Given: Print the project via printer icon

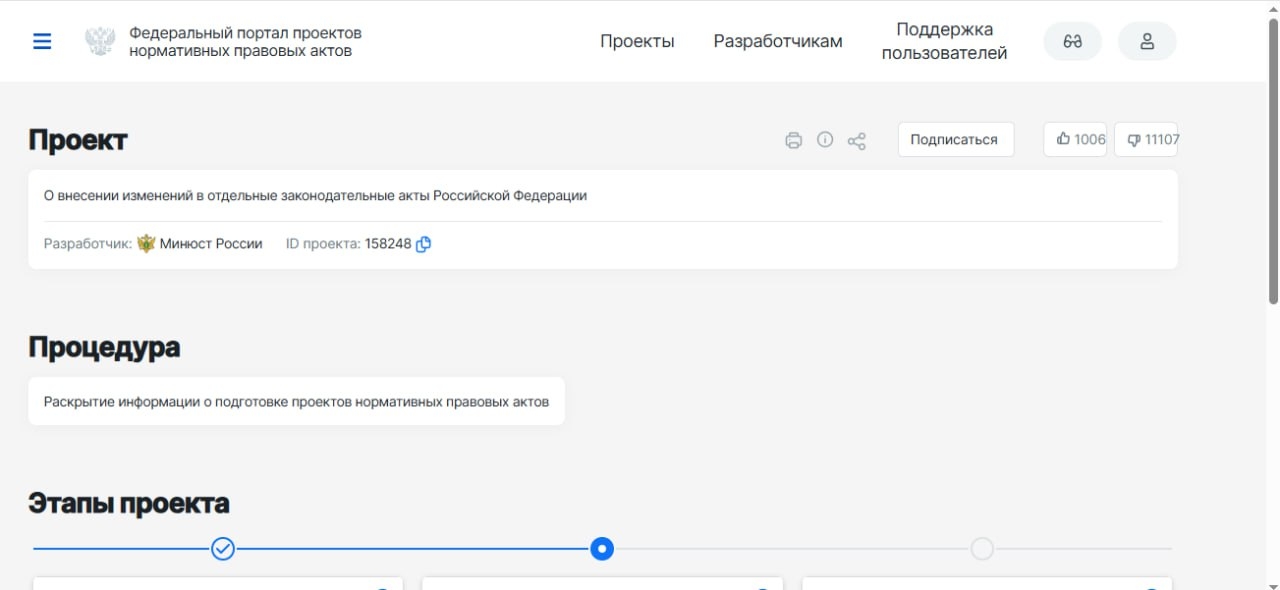Looking at the screenshot, I should click(x=794, y=140).
